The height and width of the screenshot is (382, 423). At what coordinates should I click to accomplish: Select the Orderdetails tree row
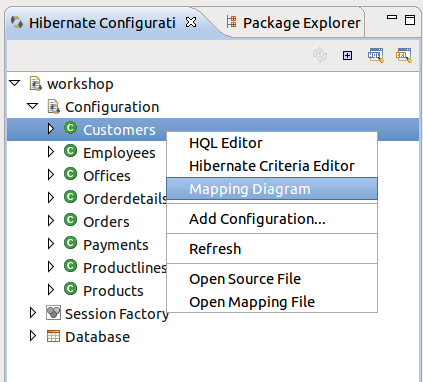(x=125, y=199)
